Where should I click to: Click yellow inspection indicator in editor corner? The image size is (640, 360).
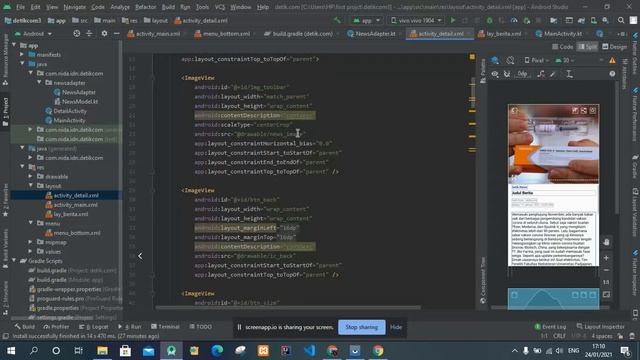pos(472,57)
